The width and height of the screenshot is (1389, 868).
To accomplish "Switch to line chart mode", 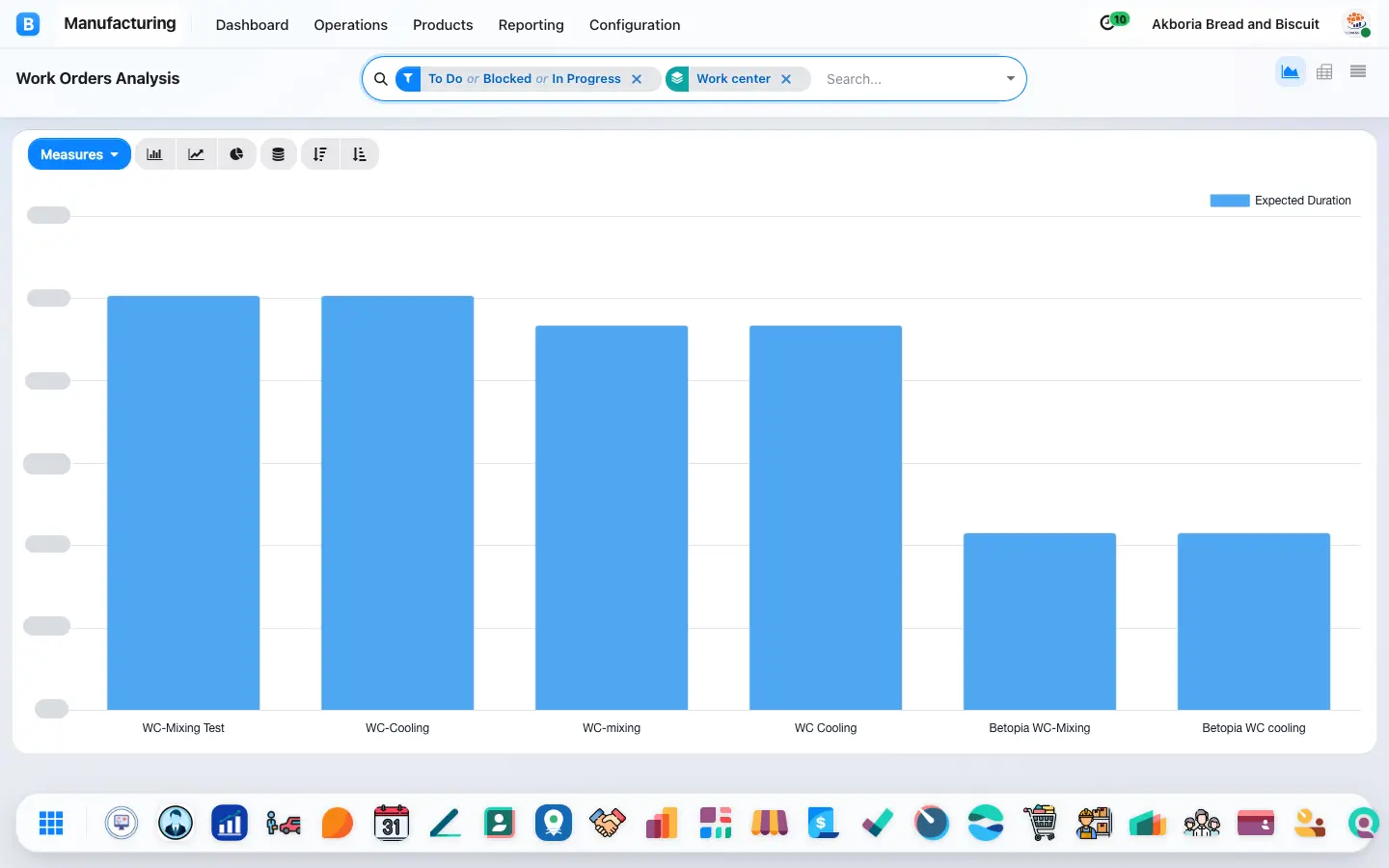I will [196, 154].
